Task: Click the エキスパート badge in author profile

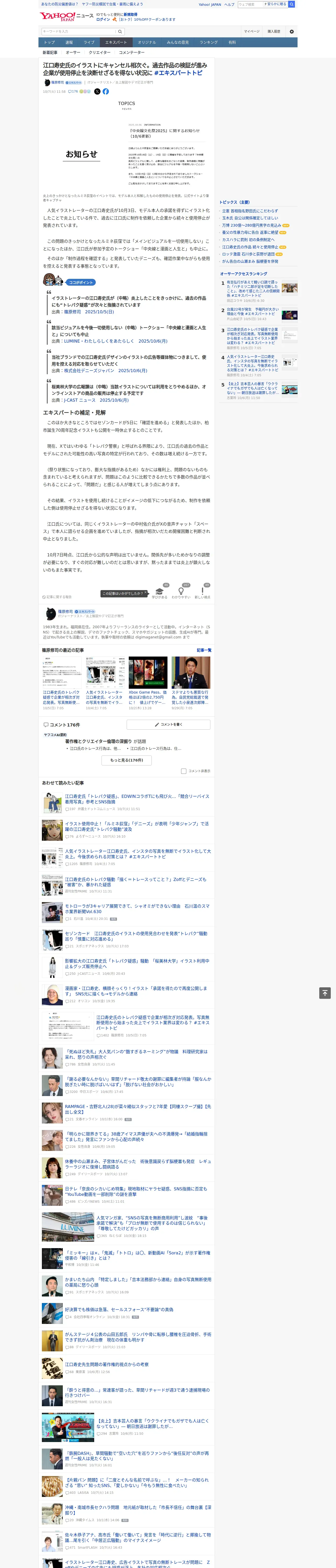Action: click(85, 612)
